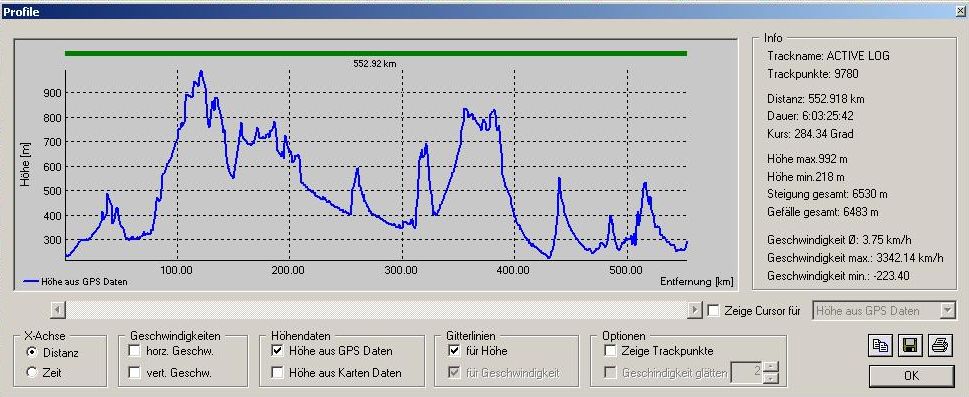Viewport: 969px width, 397px height.
Task: Open the Höhe aus GPS Daten dropdown
Action: click(948, 310)
